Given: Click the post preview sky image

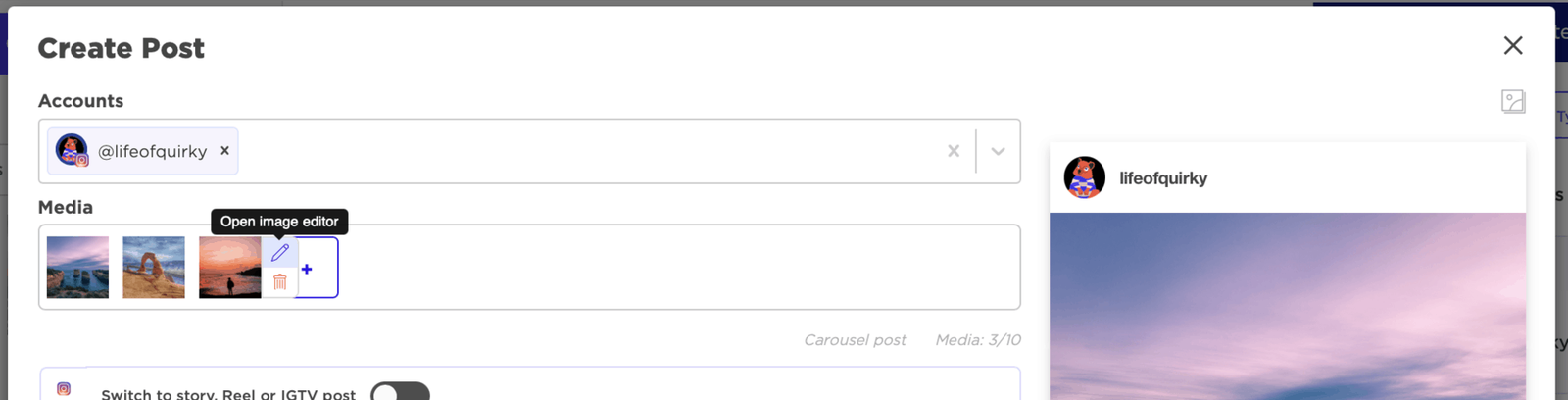Looking at the screenshot, I should [1288, 306].
